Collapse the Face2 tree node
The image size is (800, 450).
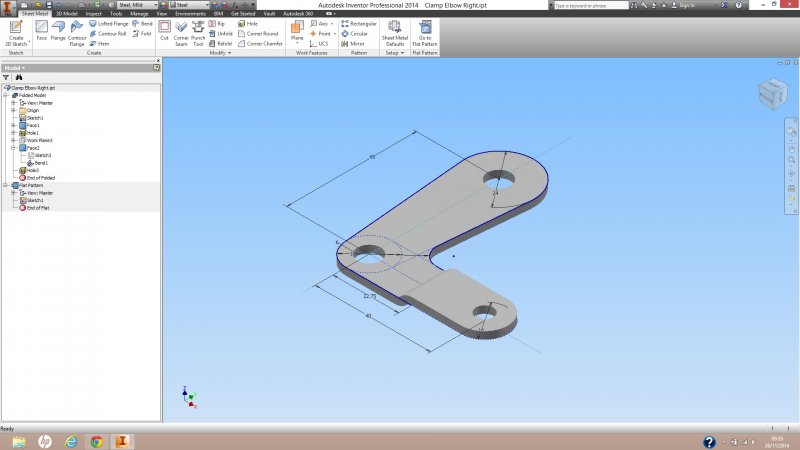tap(13, 148)
